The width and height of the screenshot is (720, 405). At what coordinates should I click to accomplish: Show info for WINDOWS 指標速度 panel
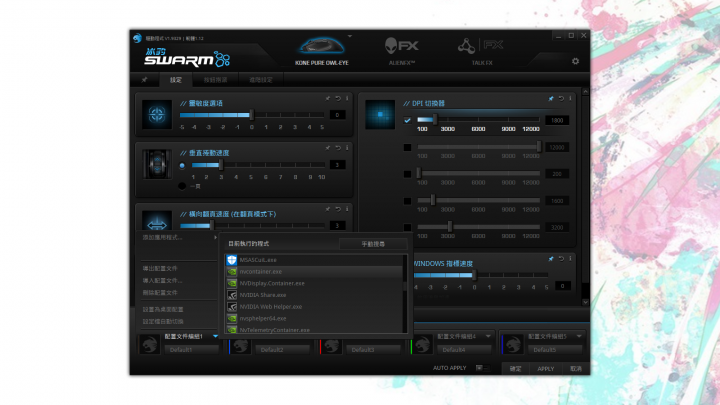570,259
